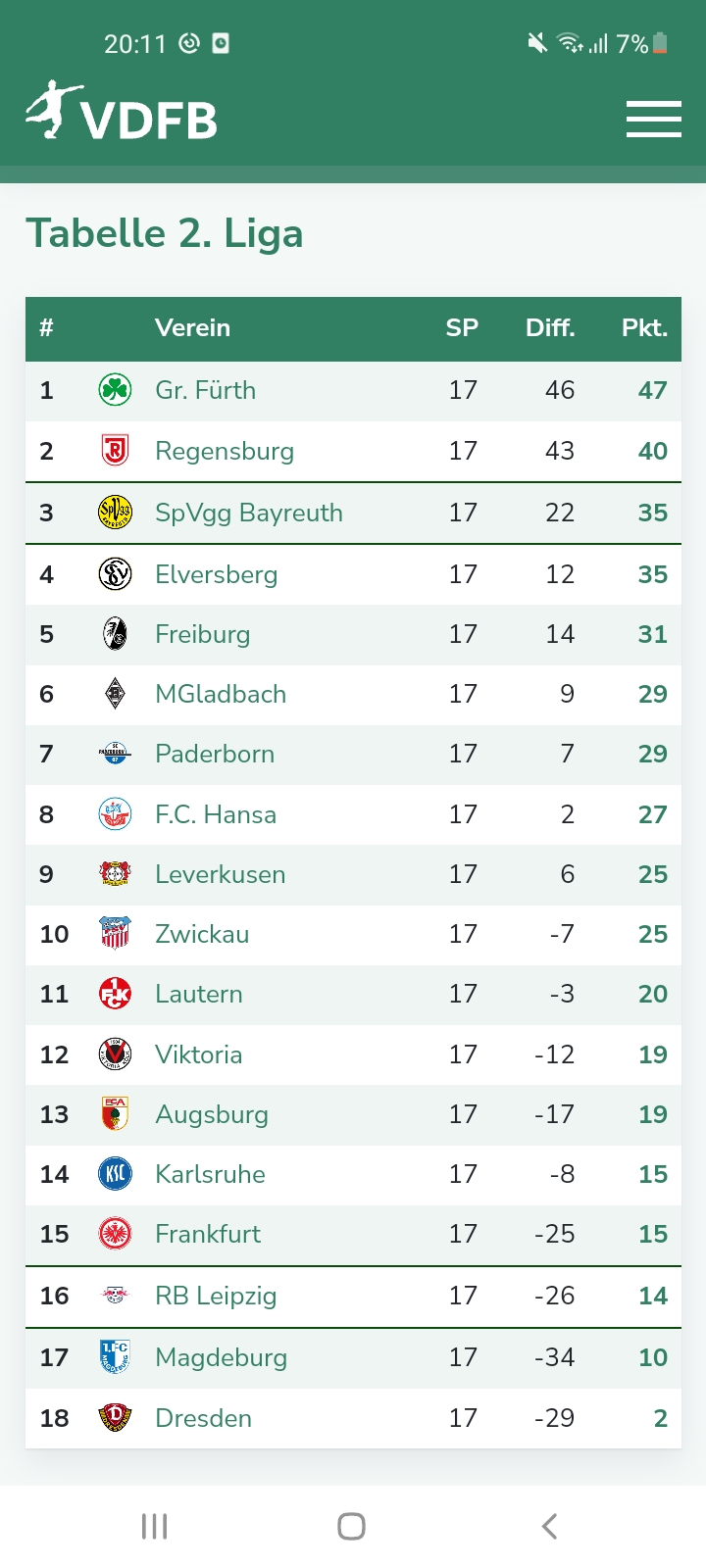Open Freiburg team link
Screen dimensions: 706x1568
(x=203, y=634)
